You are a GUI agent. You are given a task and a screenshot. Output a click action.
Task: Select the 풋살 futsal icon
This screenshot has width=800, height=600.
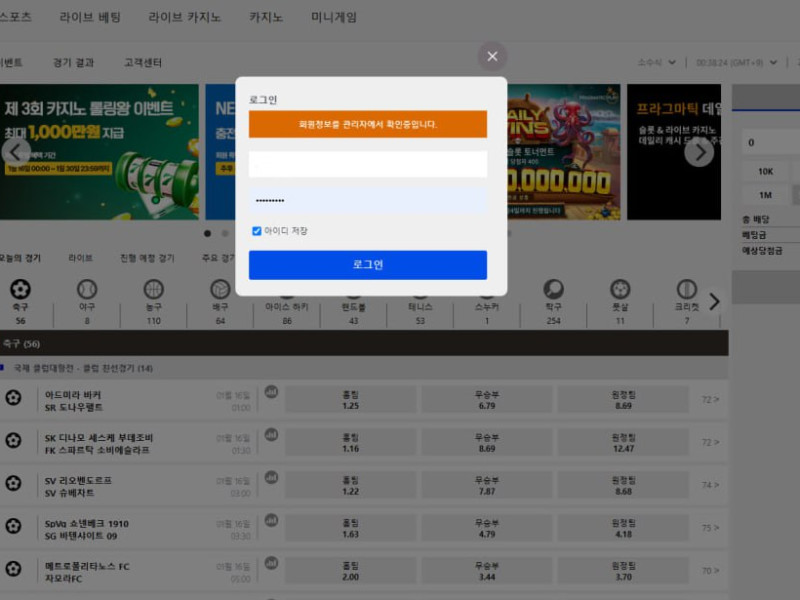coord(620,289)
